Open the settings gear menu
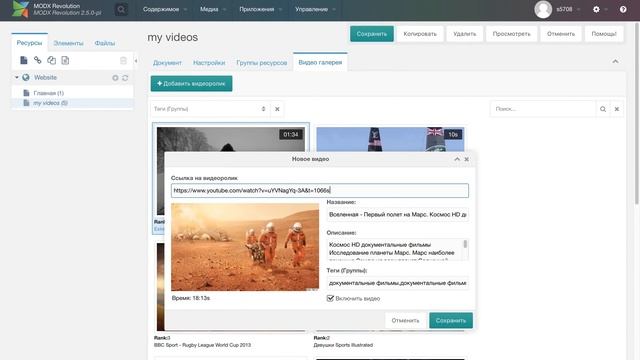The width and height of the screenshot is (640, 360). (x=596, y=9)
